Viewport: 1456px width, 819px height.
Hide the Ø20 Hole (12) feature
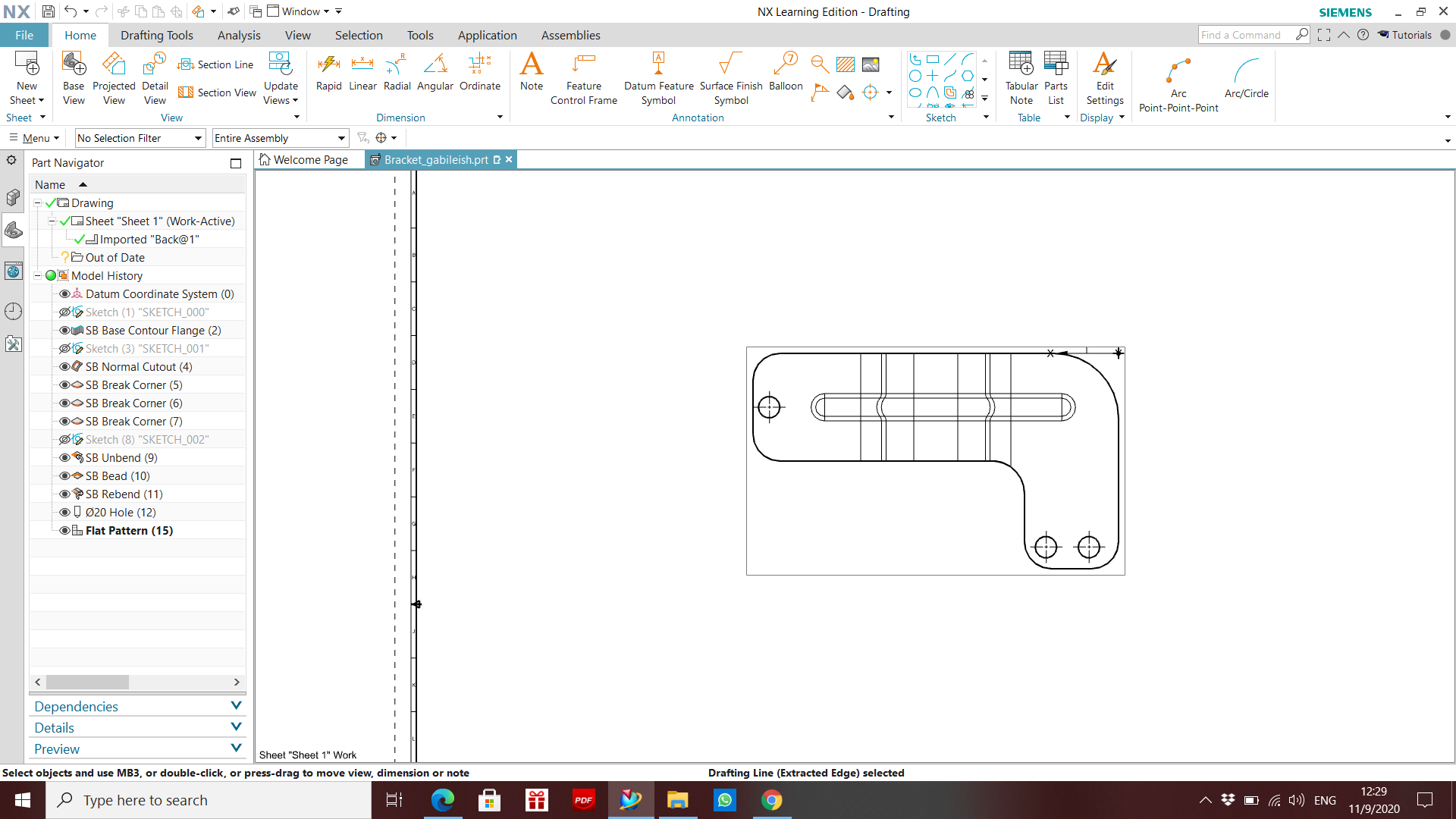(64, 513)
